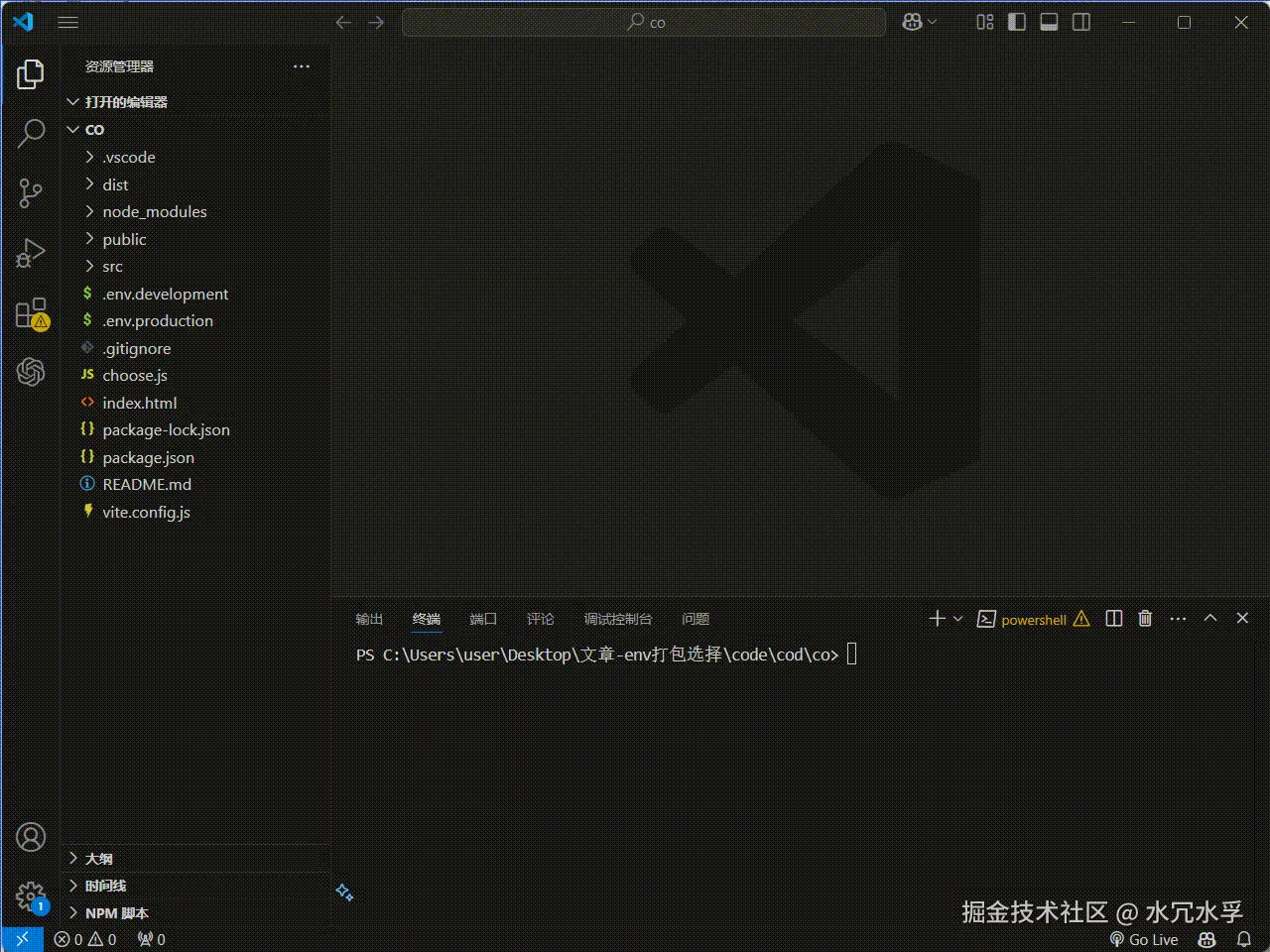Click the Go Live button
This screenshot has width=1270, height=952.
click(x=1144, y=939)
